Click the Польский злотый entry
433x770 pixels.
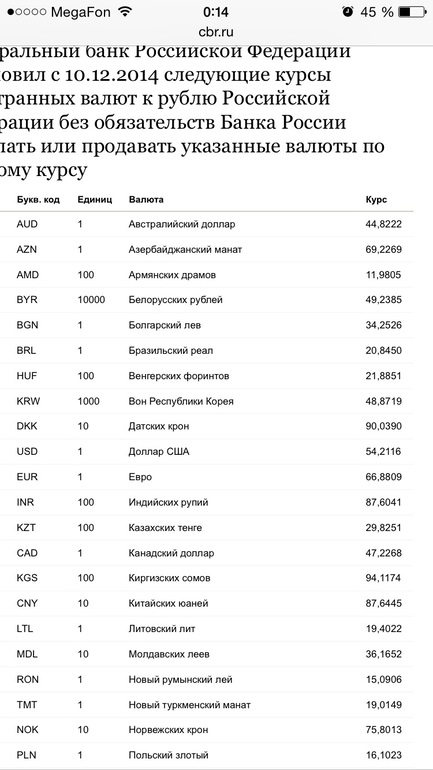pyautogui.click(x=168, y=755)
